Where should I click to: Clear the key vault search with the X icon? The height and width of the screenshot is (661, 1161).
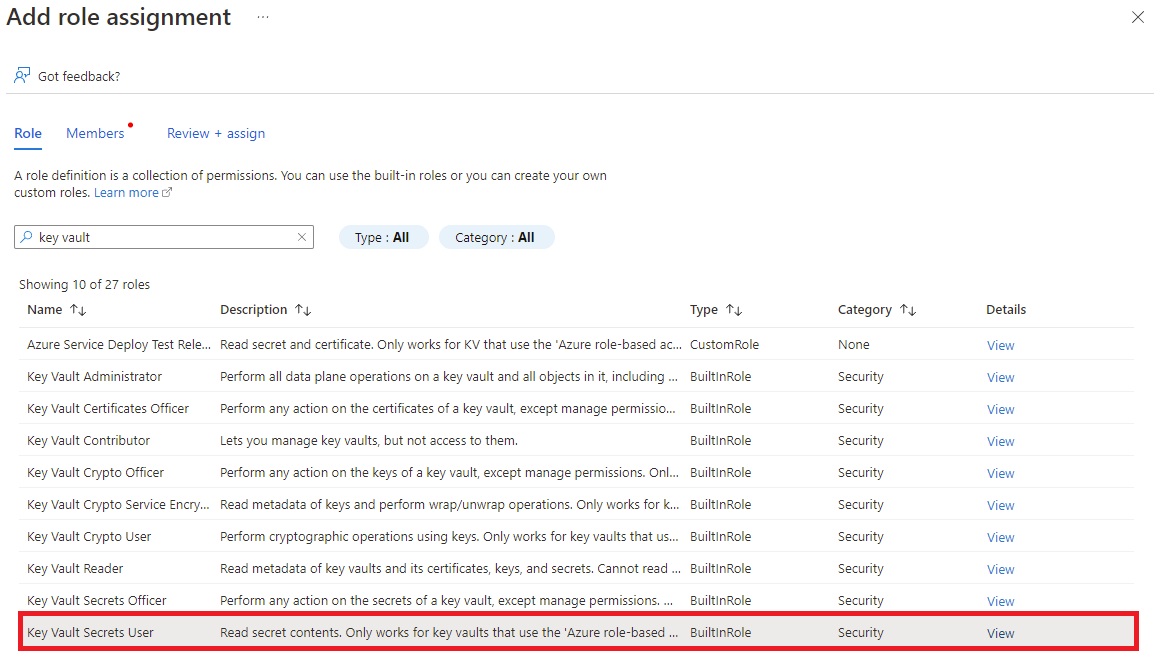tap(301, 237)
